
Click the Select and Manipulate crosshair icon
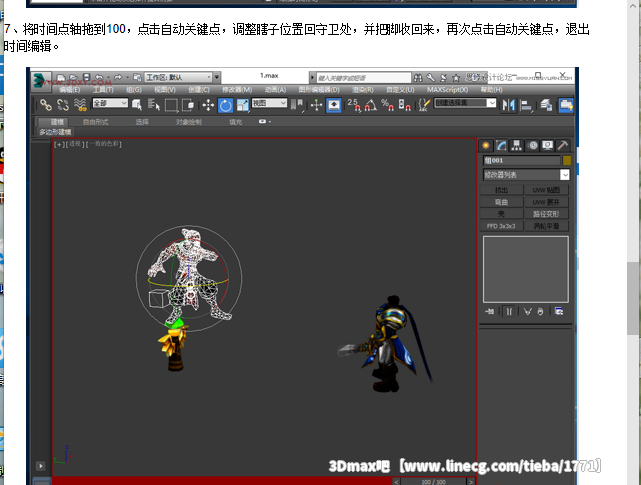(x=316, y=105)
